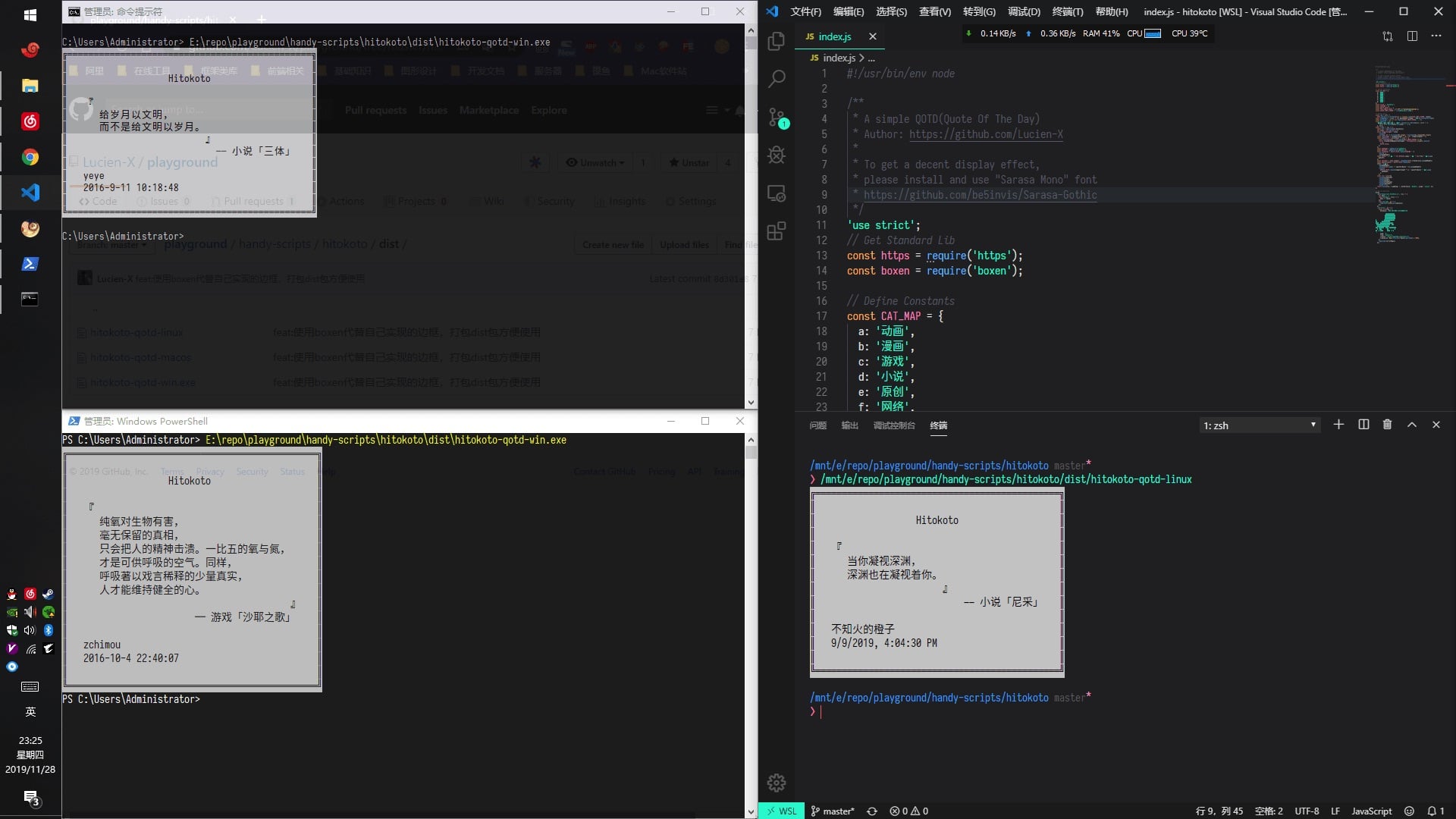Open the '1: zsh' terminal selector dropdown
This screenshot has width=1456, height=819.
point(1260,425)
